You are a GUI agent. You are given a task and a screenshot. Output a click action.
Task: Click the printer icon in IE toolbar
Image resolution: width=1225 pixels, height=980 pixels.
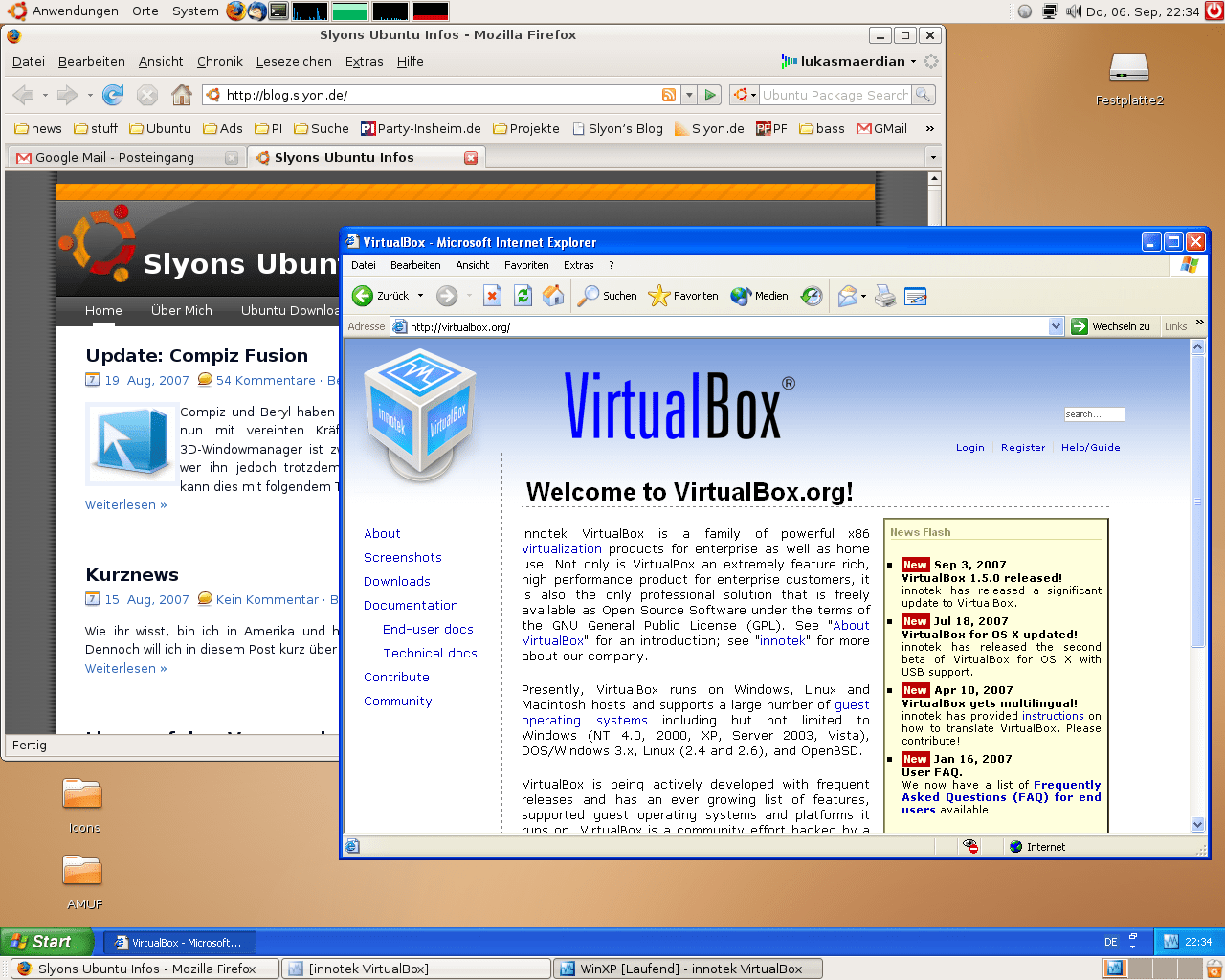[x=885, y=296]
